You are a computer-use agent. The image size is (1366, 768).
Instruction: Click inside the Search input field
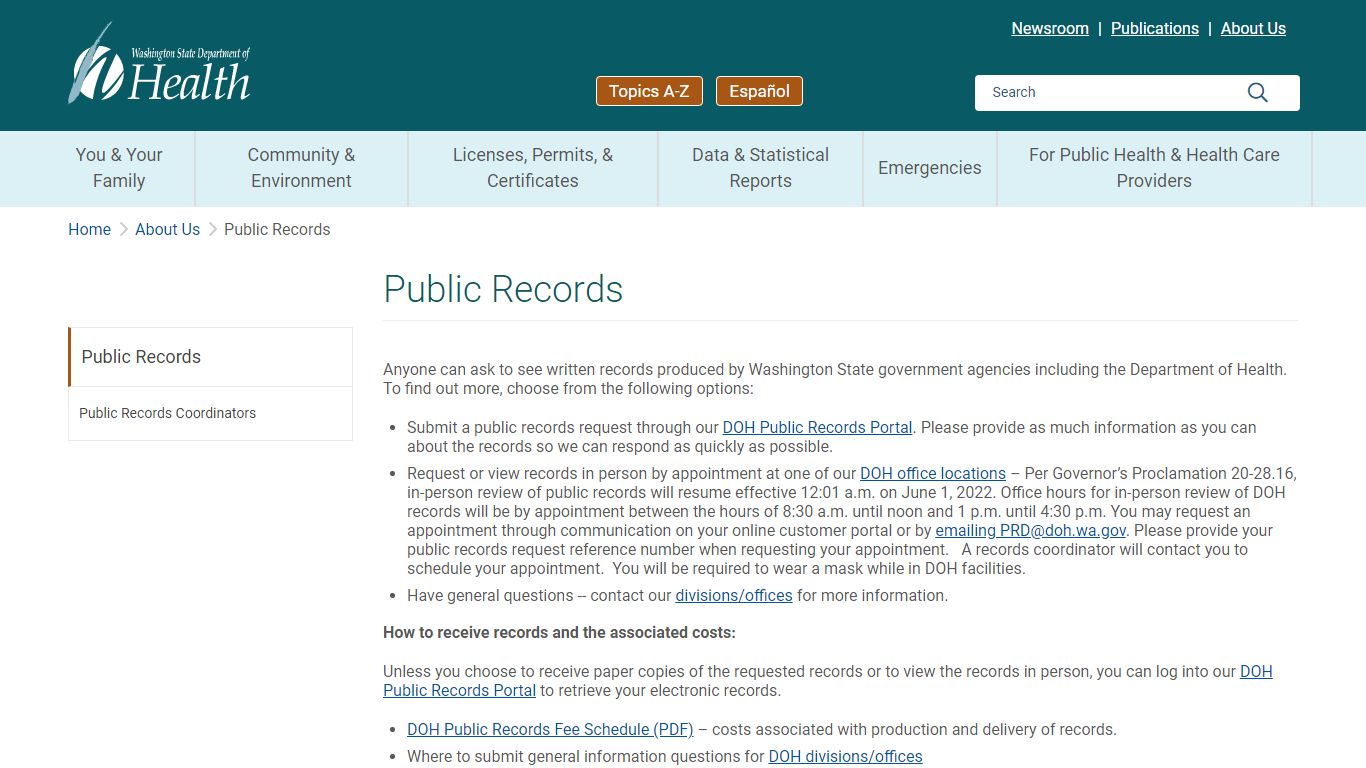point(1100,92)
